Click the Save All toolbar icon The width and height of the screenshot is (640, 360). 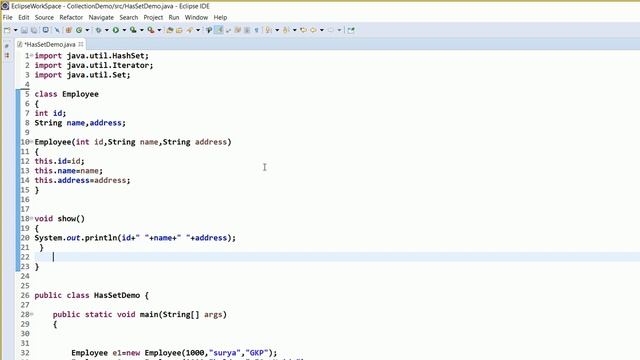click(34, 30)
